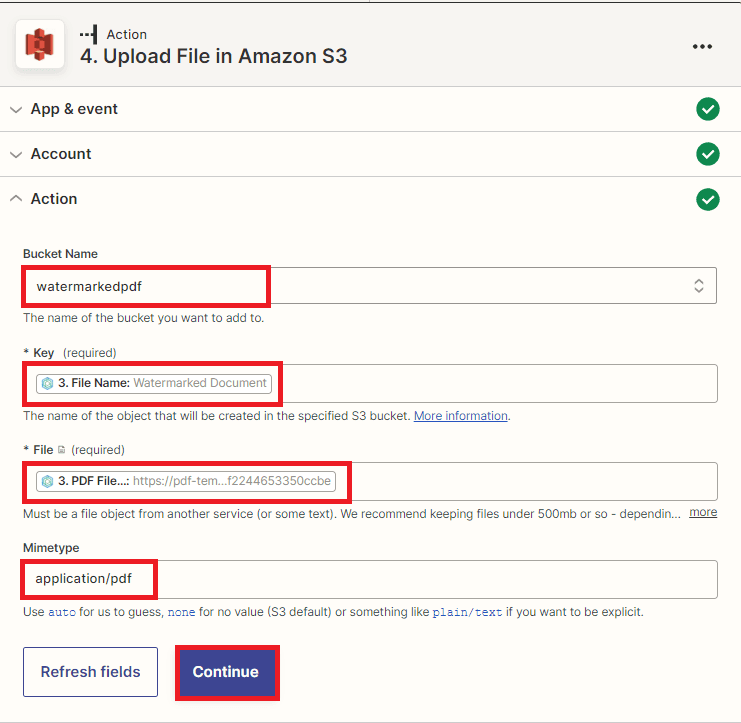Click the Action section green checkmark
Viewport: 741px width, 723px height.
[x=707, y=199]
